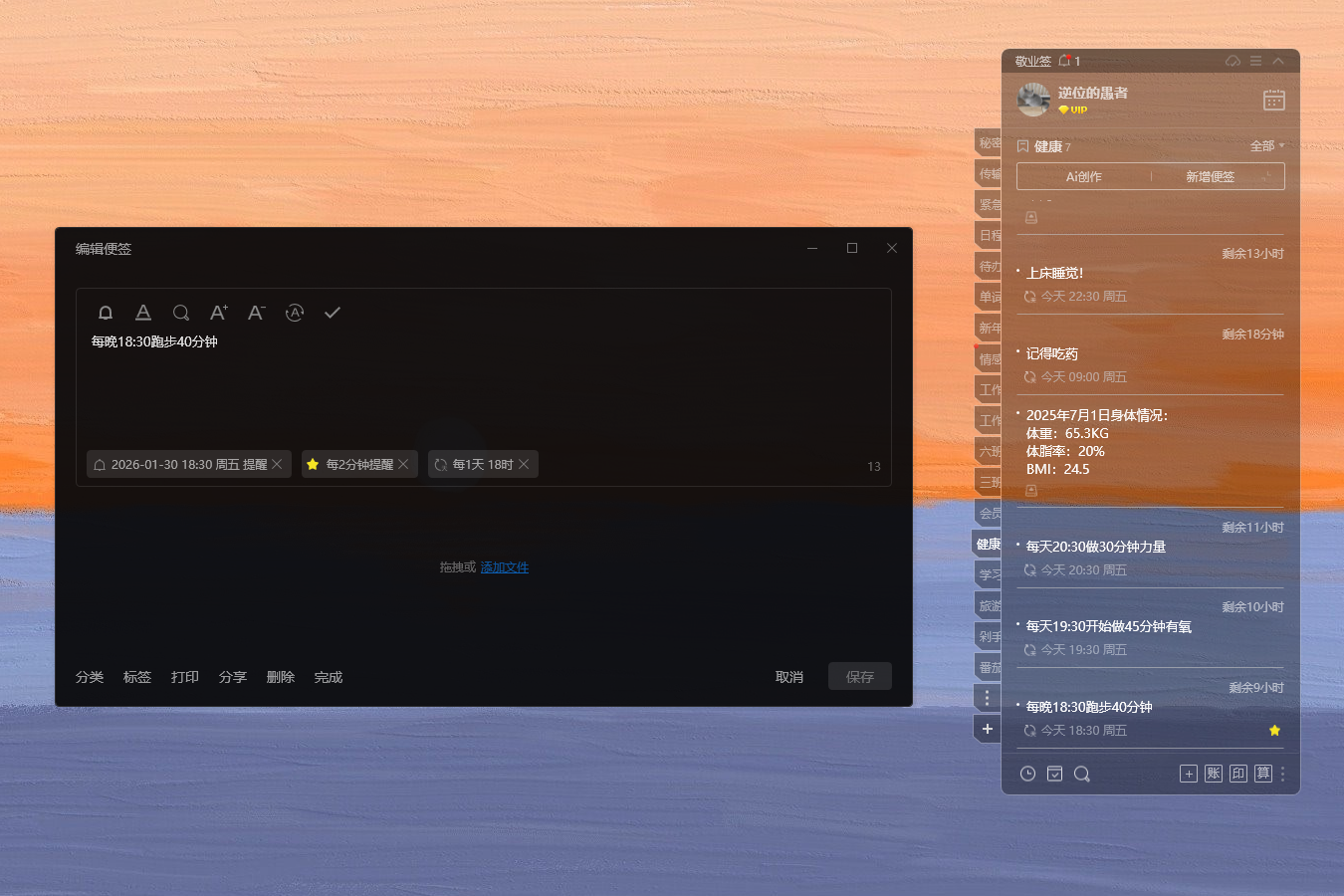Open the font color tool in the editor toolbar
The image size is (1344, 896).
143,312
